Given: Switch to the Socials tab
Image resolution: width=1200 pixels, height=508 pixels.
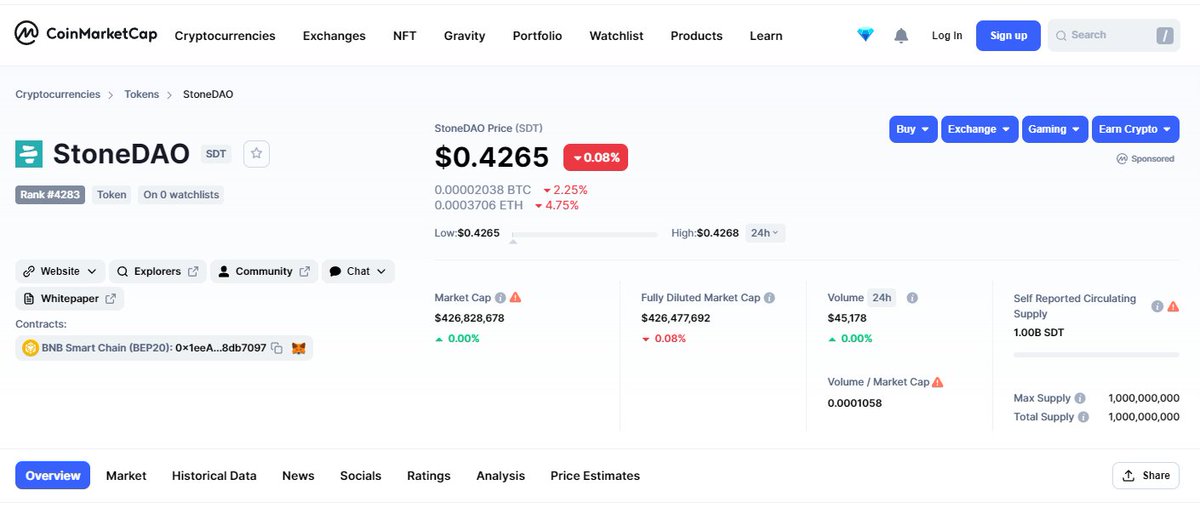Looking at the screenshot, I should coord(360,476).
